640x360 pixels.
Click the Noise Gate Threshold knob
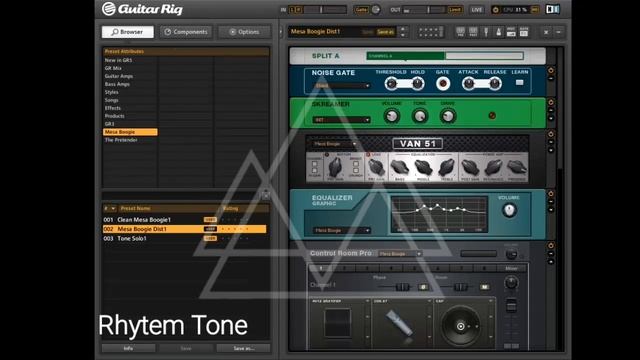(x=391, y=84)
